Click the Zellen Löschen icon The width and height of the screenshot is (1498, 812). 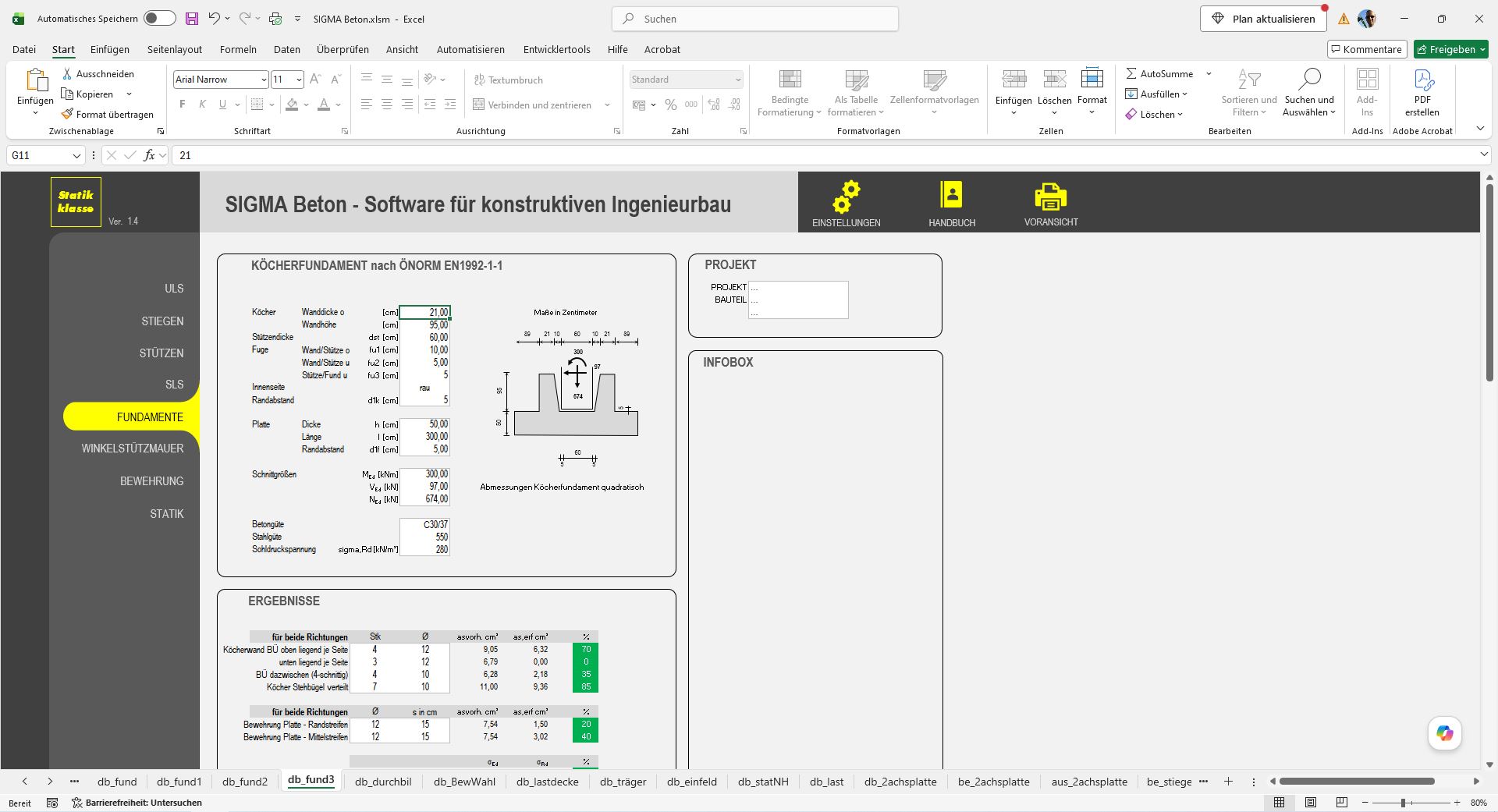[1054, 80]
